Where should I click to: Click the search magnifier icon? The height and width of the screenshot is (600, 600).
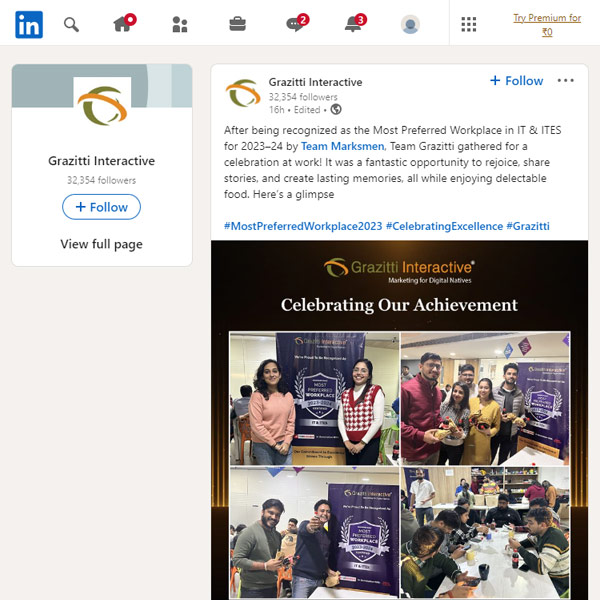pyautogui.click(x=71, y=25)
